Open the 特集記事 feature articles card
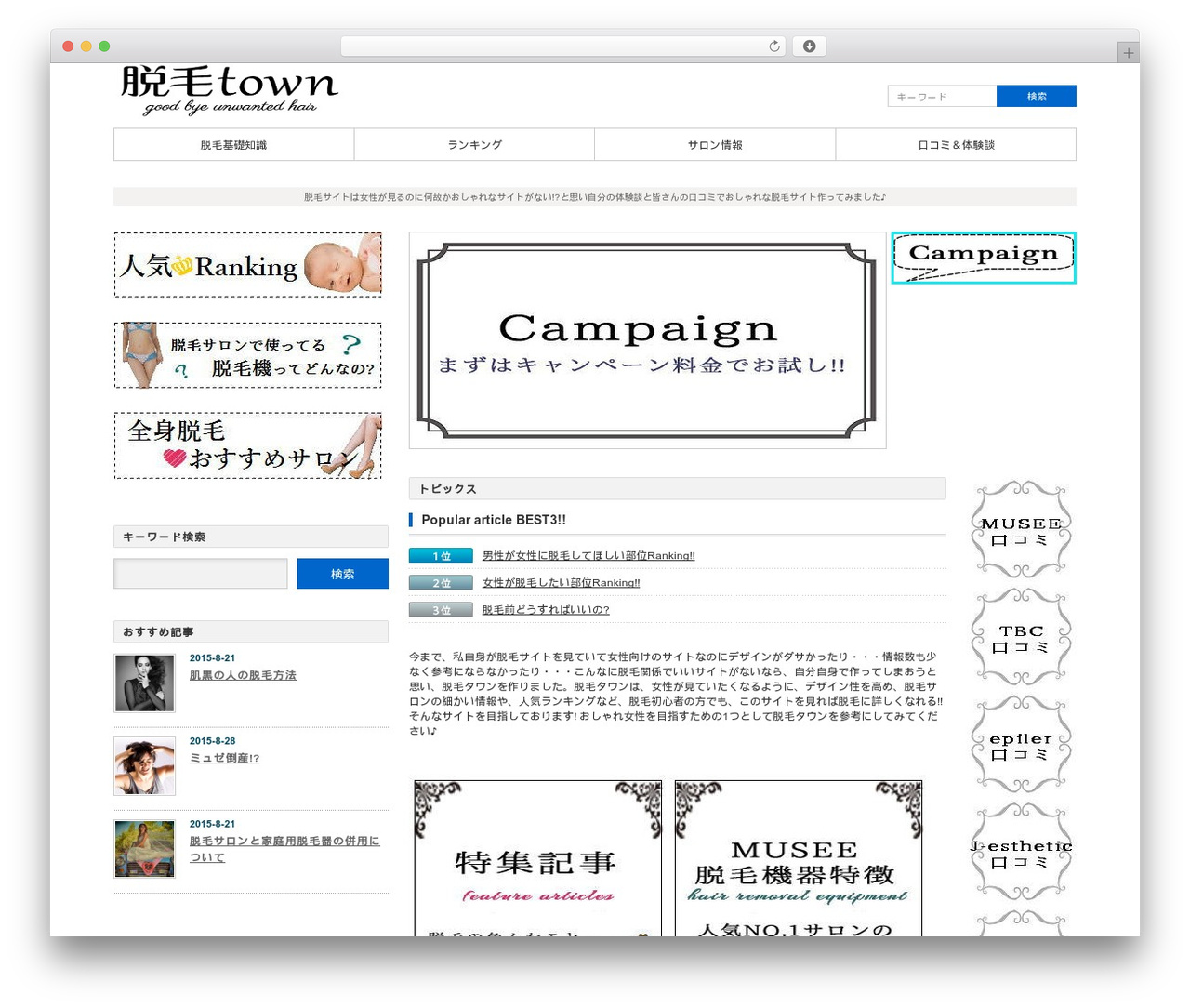 click(x=538, y=858)
